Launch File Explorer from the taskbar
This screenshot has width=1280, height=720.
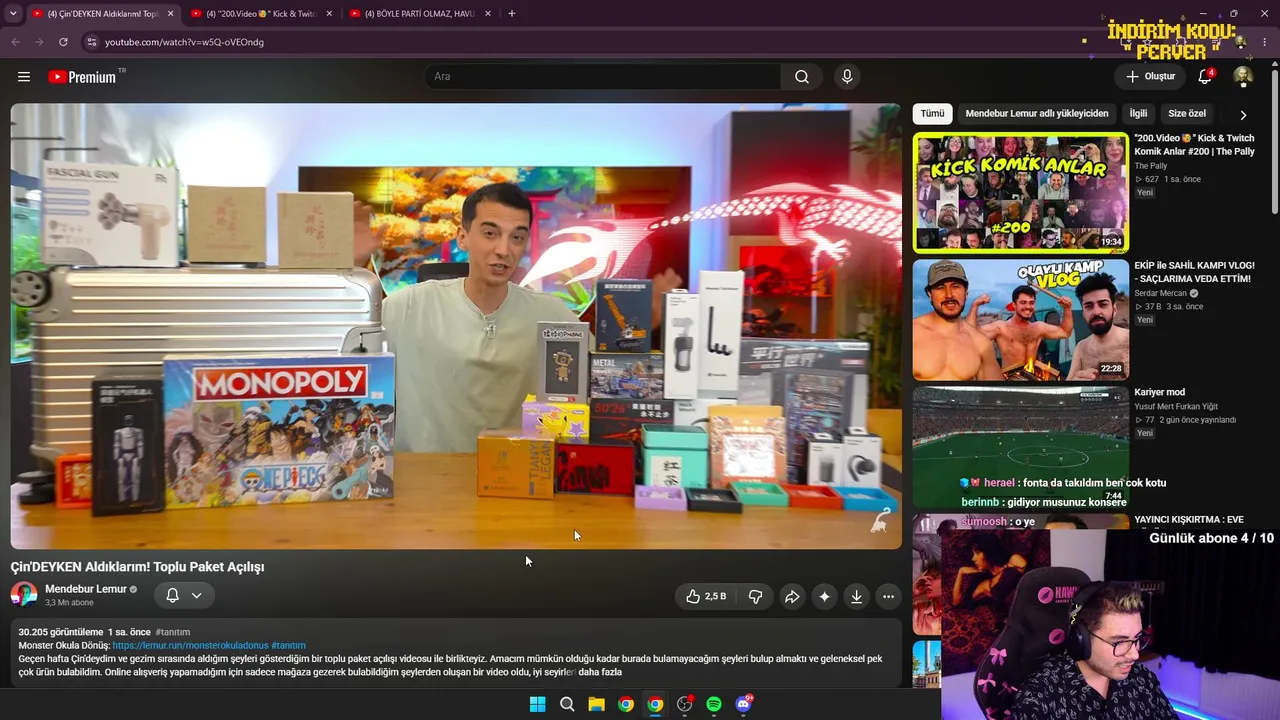tap(596, 704)
